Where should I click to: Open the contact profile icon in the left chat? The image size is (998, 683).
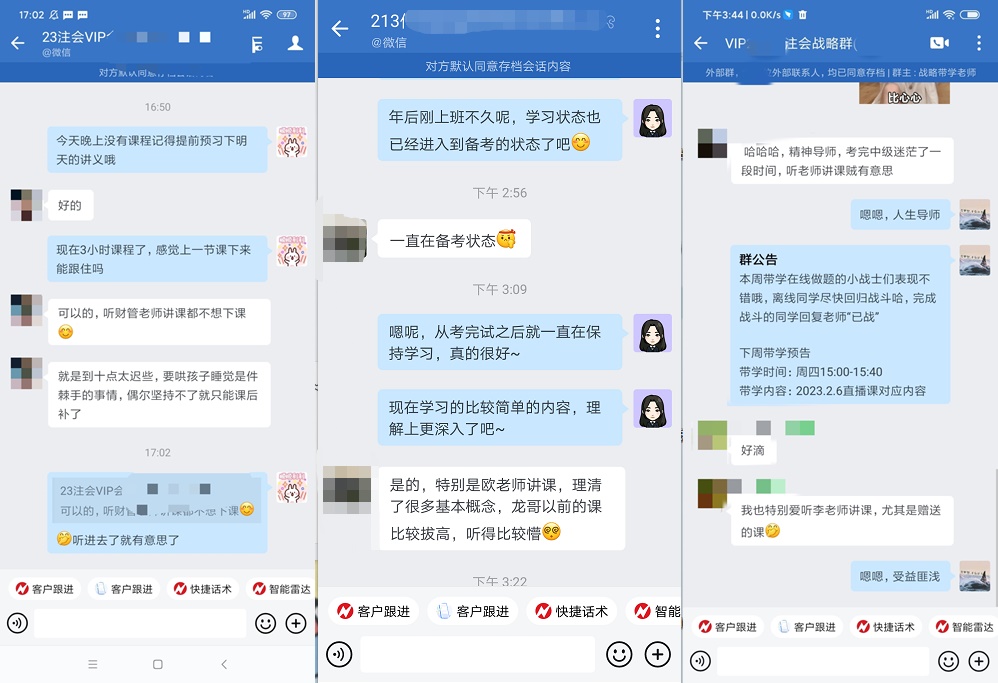point(295,43)
